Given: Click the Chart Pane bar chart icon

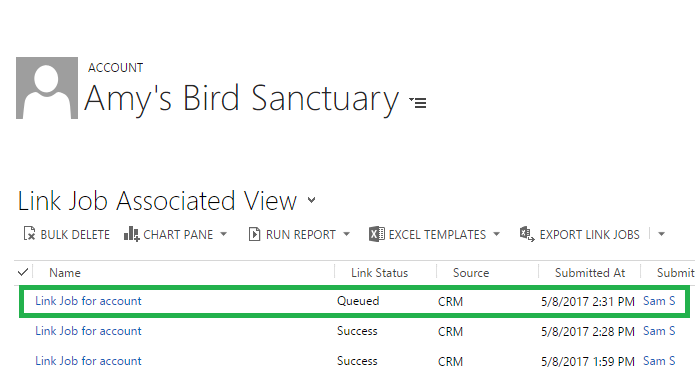Looking at the screenshot, I should (x=131, y=233).
